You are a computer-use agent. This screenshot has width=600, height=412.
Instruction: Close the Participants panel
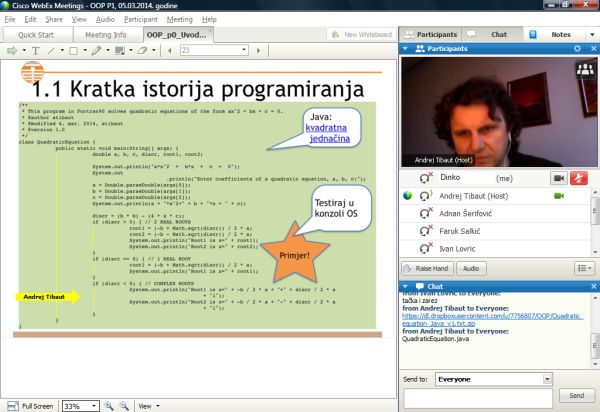coord(593,49)
